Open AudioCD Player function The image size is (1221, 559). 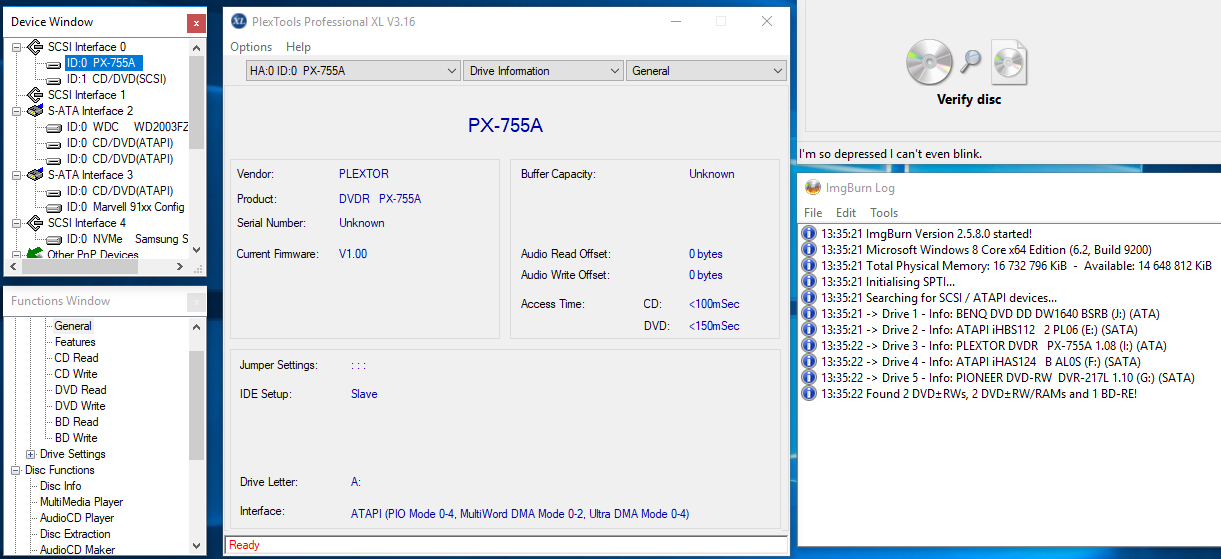[x=77, y=518]
